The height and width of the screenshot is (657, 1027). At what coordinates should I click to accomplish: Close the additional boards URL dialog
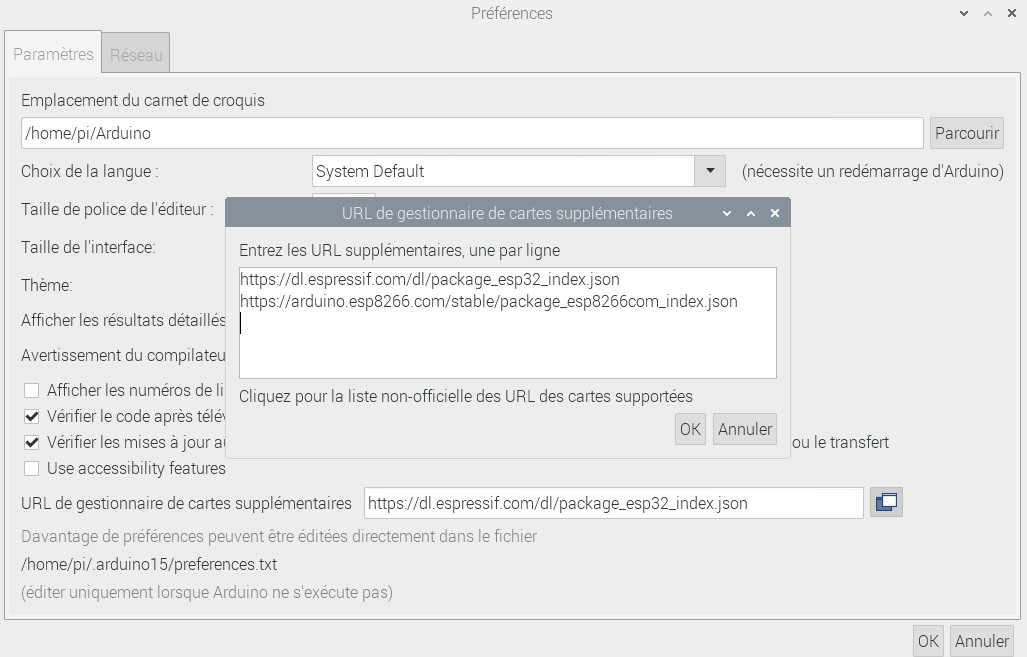[775, 213]
